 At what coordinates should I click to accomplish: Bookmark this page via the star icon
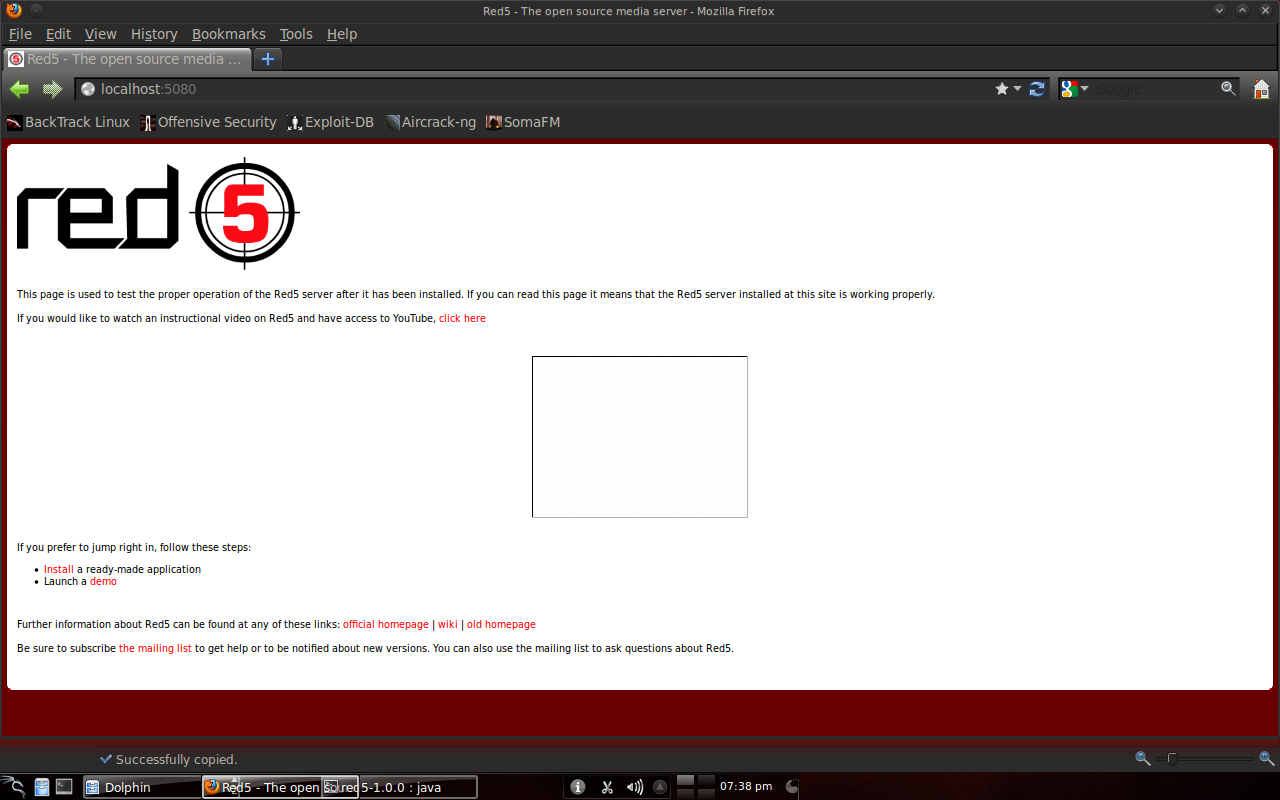click(1000, 88)
